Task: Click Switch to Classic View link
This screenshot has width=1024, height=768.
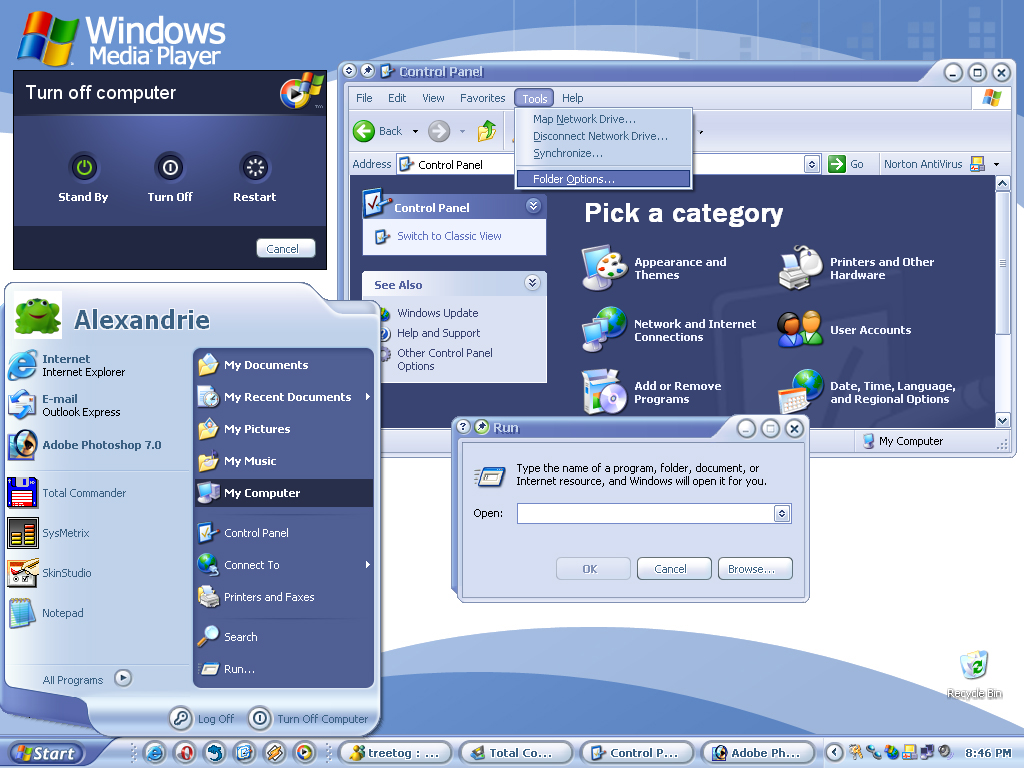Action: [449, 236]
